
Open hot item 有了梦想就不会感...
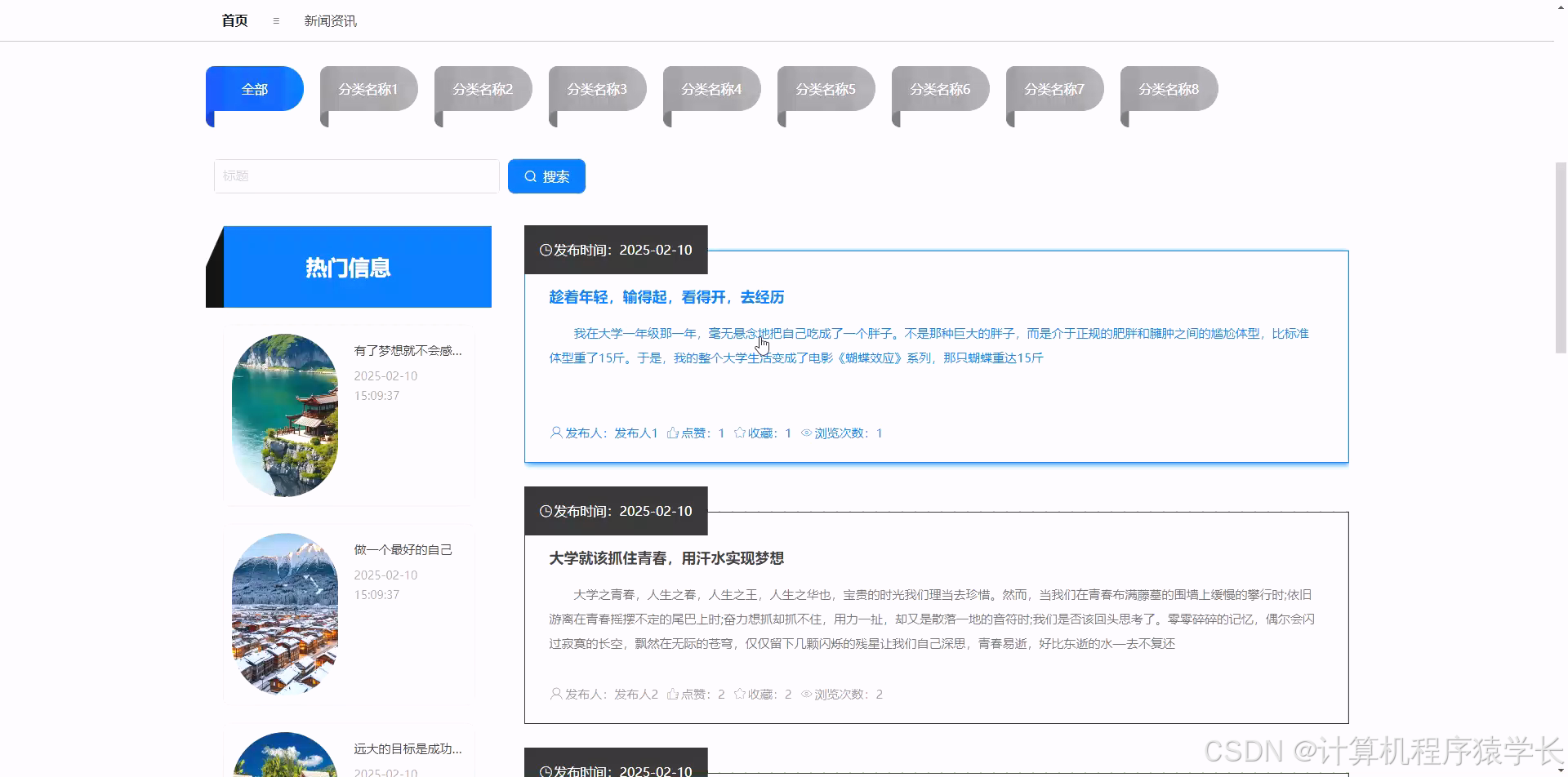pos(408,350)
